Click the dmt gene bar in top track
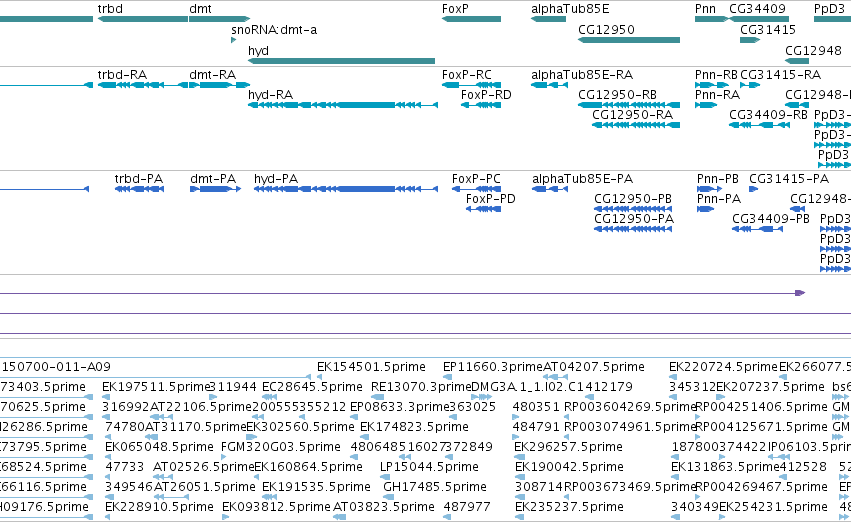Screen dimensions: 851x522 click(219, 19)
